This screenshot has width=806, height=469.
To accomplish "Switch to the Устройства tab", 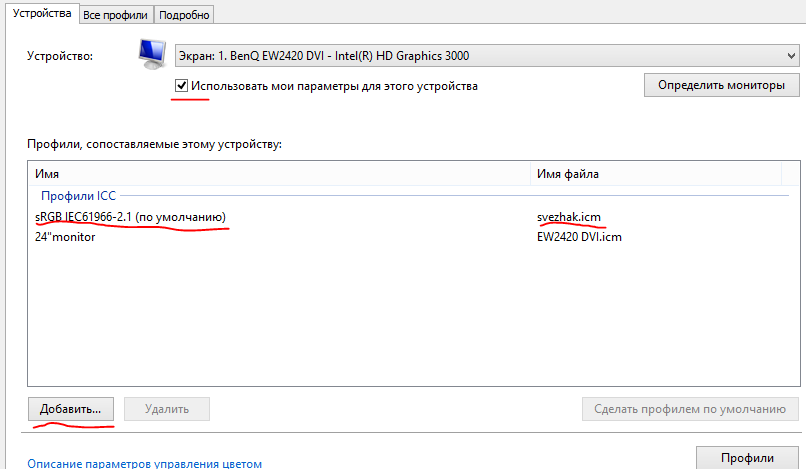I will point(39,14).
